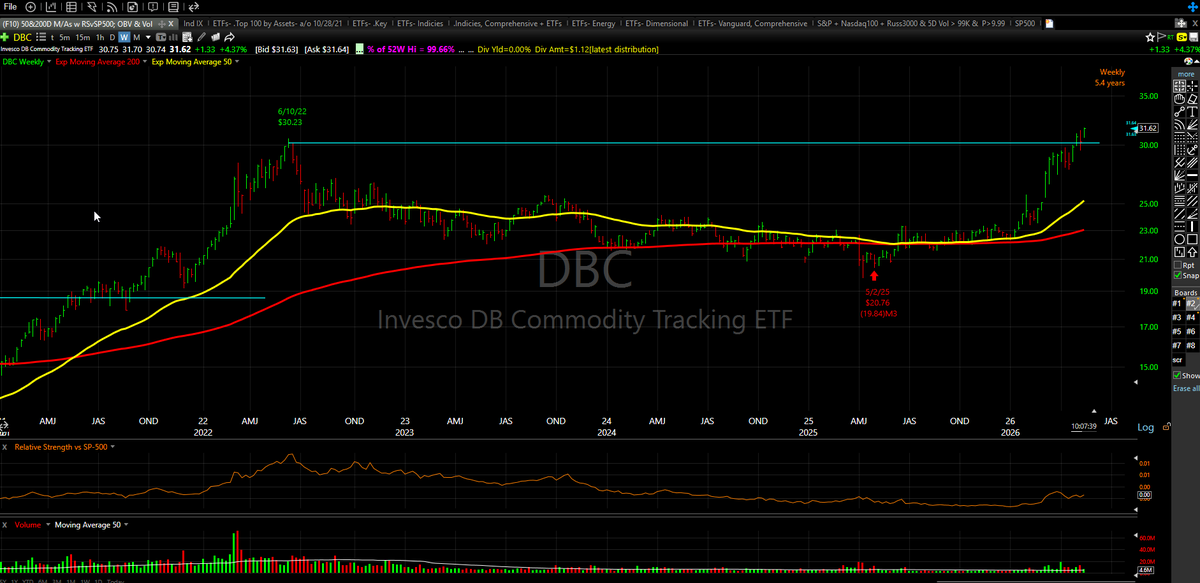Close the Volume pane with X
This screenshot has width=1200, height=583.
coord(6,523)
